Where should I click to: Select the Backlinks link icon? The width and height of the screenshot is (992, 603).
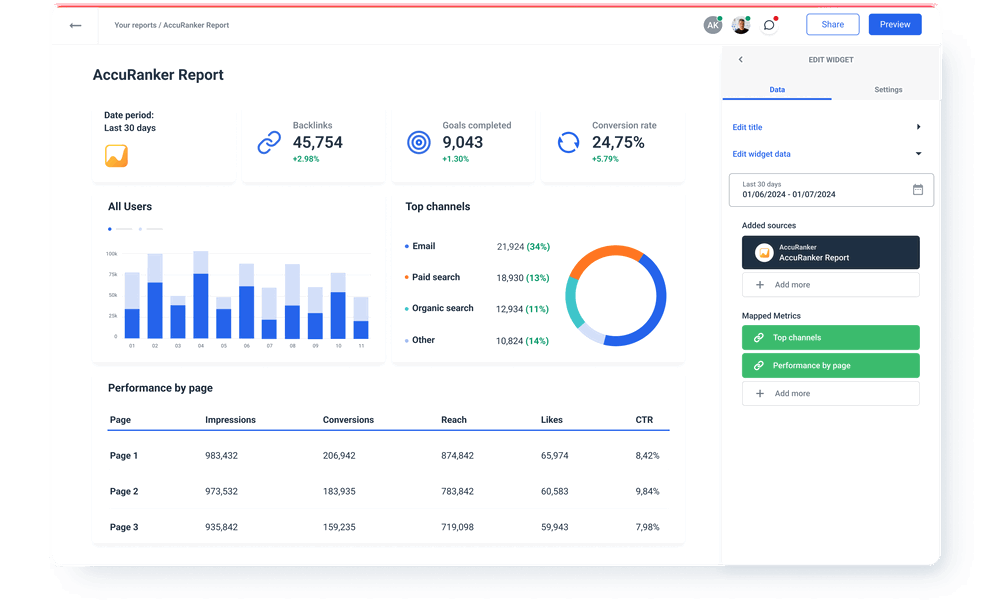[x=268, y=142]
